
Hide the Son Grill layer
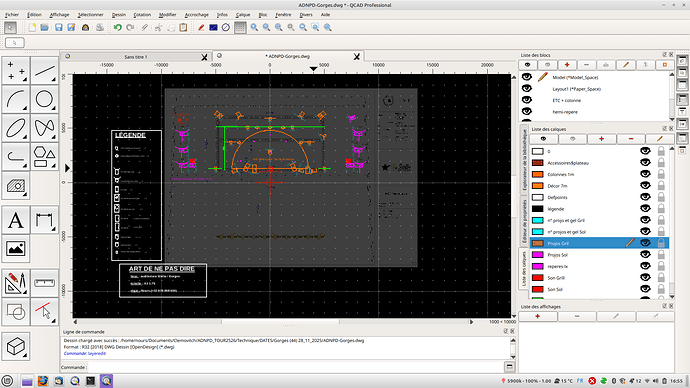(x=645, y=278)
